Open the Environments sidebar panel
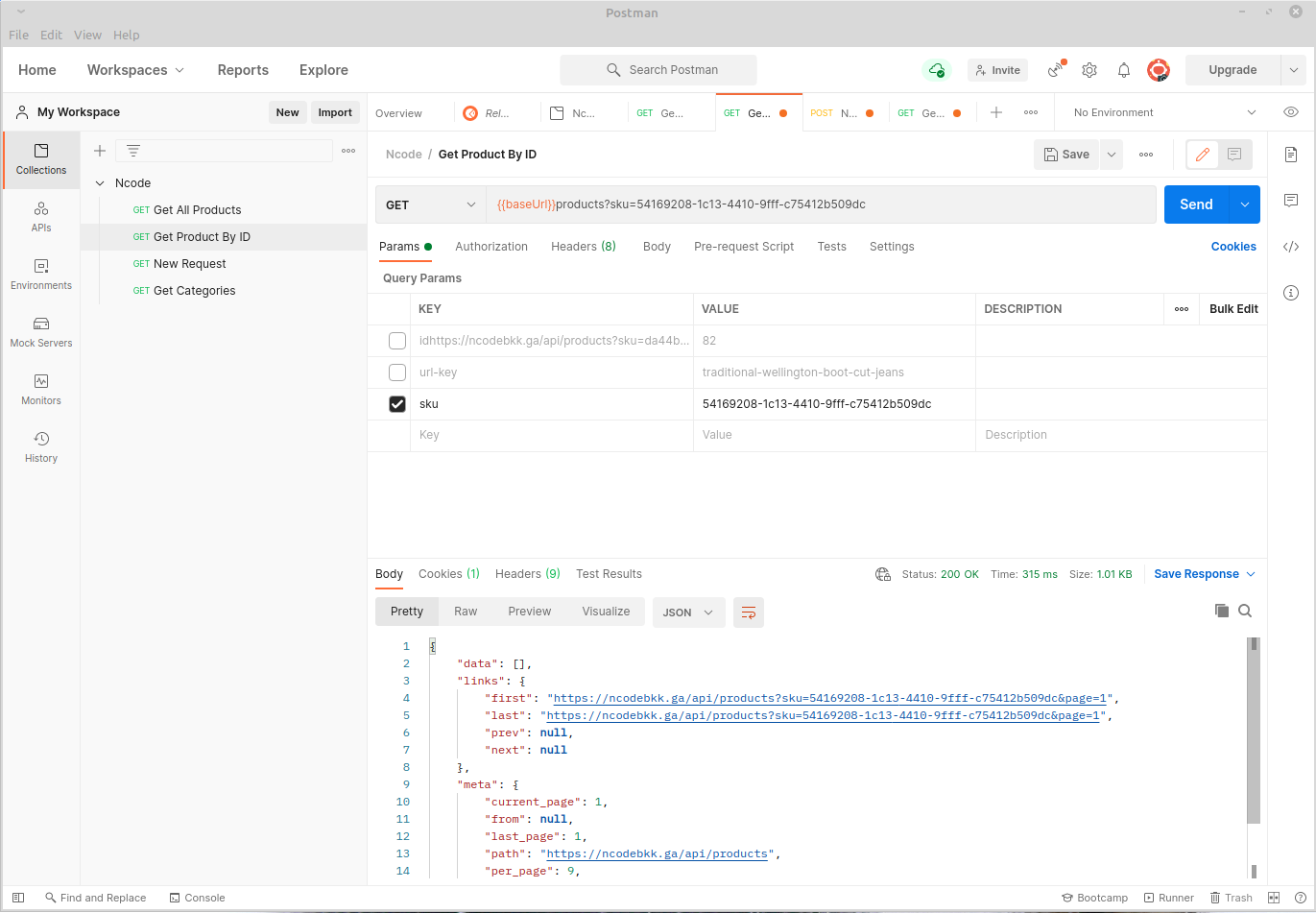1316x913 pixels. click(x=41, y=275)
